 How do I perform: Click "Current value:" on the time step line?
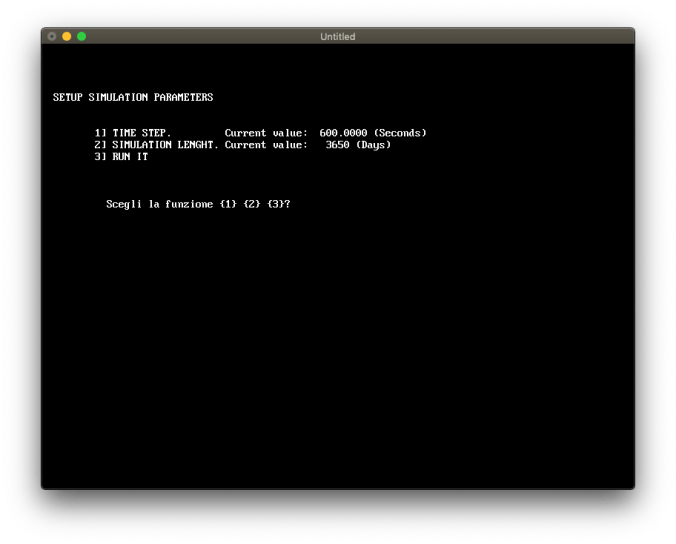coord(266,133)
